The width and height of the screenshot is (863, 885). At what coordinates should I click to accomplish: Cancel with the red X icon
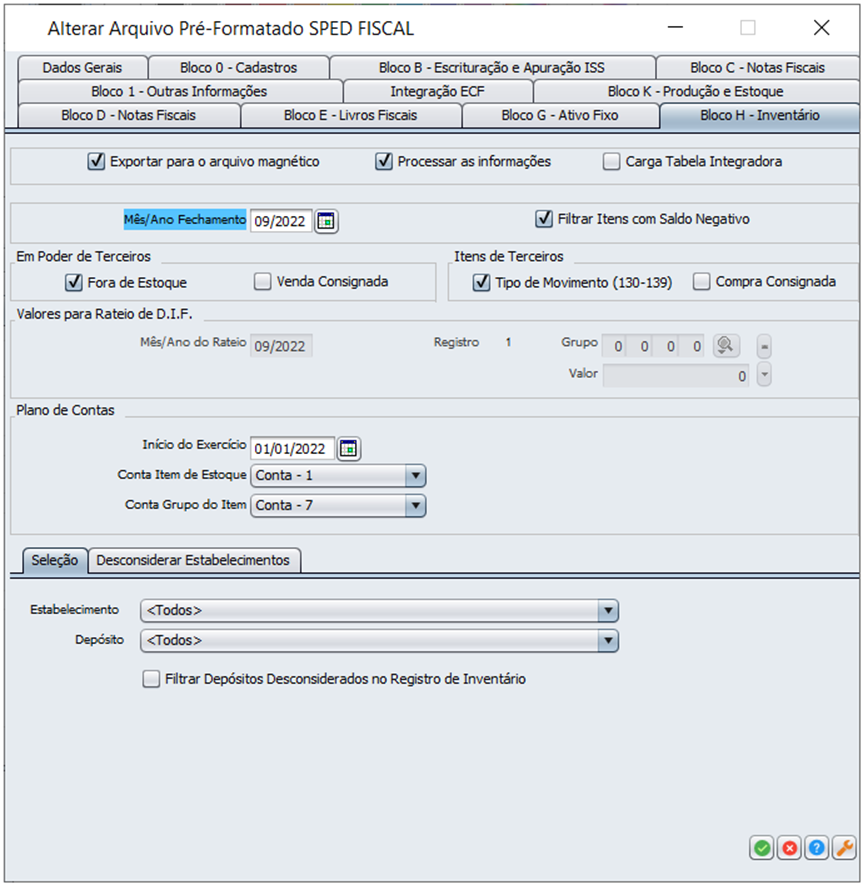point(790,848)
